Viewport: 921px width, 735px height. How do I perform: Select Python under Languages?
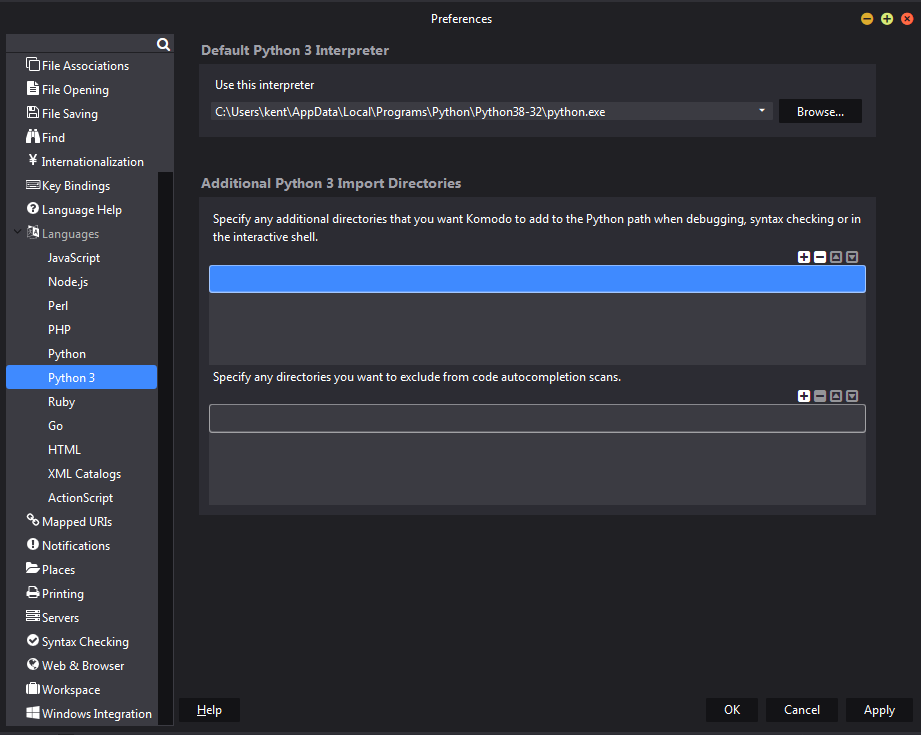[x=67, y=354]
